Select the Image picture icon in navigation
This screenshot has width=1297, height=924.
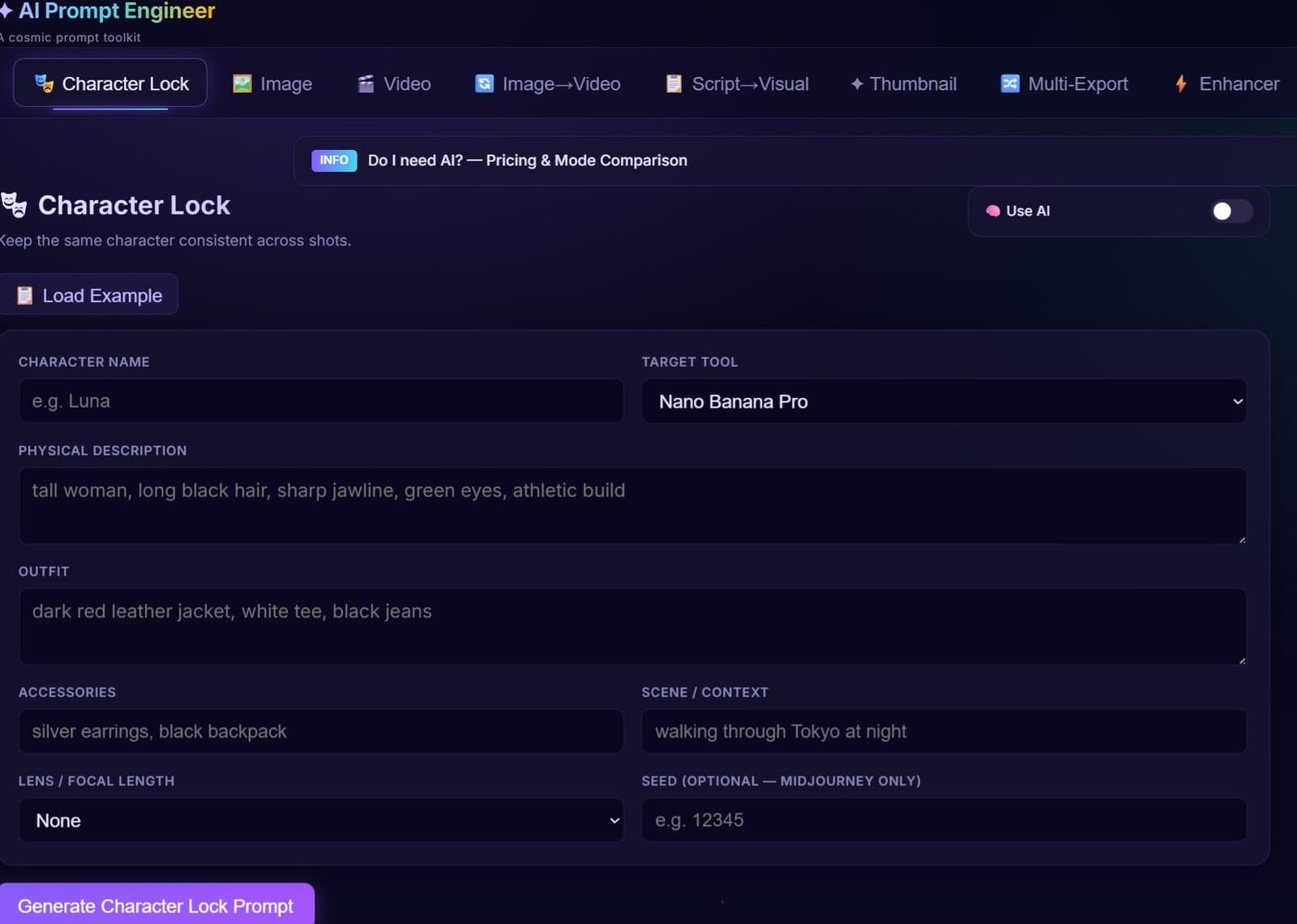click(242, 83)
